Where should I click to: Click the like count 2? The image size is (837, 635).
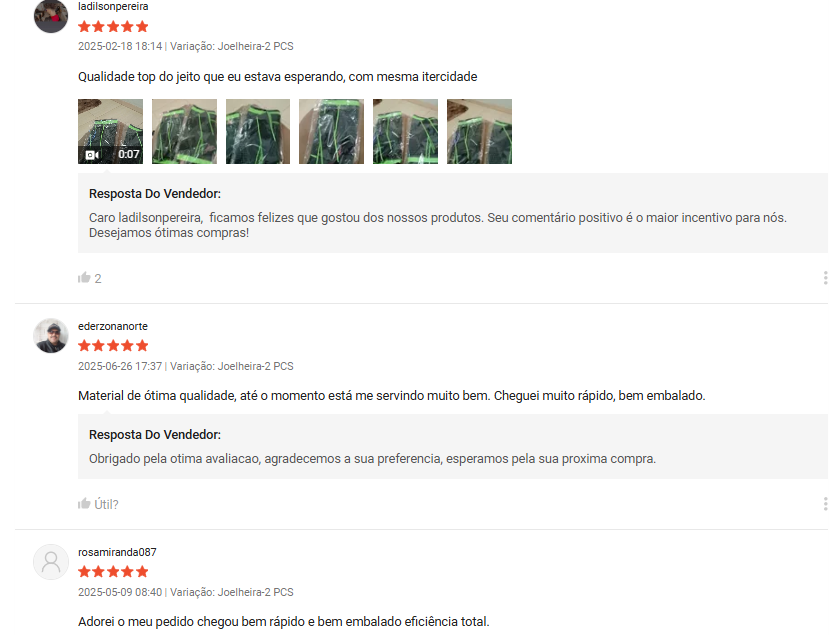(x=98, y=279)
